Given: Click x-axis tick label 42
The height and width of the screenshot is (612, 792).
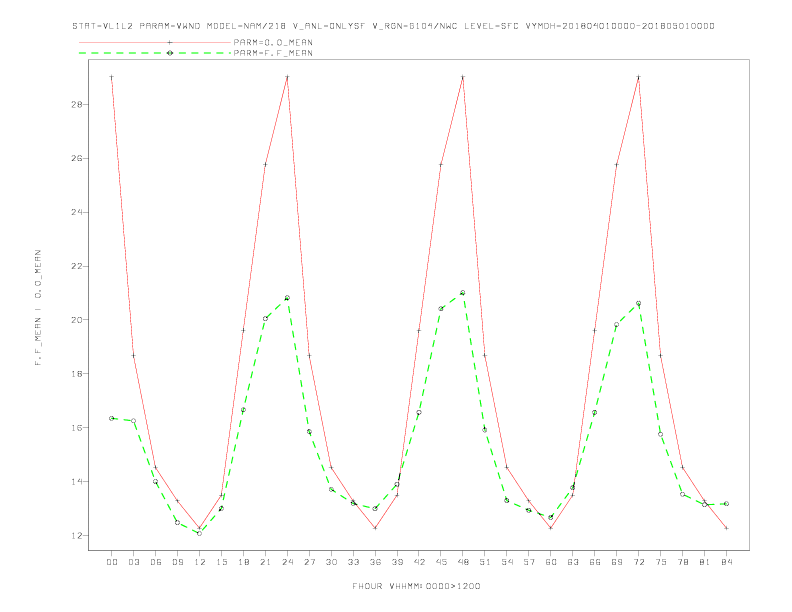Looking at the screenshot, I should pyautogui.click(x=419, y=562).
